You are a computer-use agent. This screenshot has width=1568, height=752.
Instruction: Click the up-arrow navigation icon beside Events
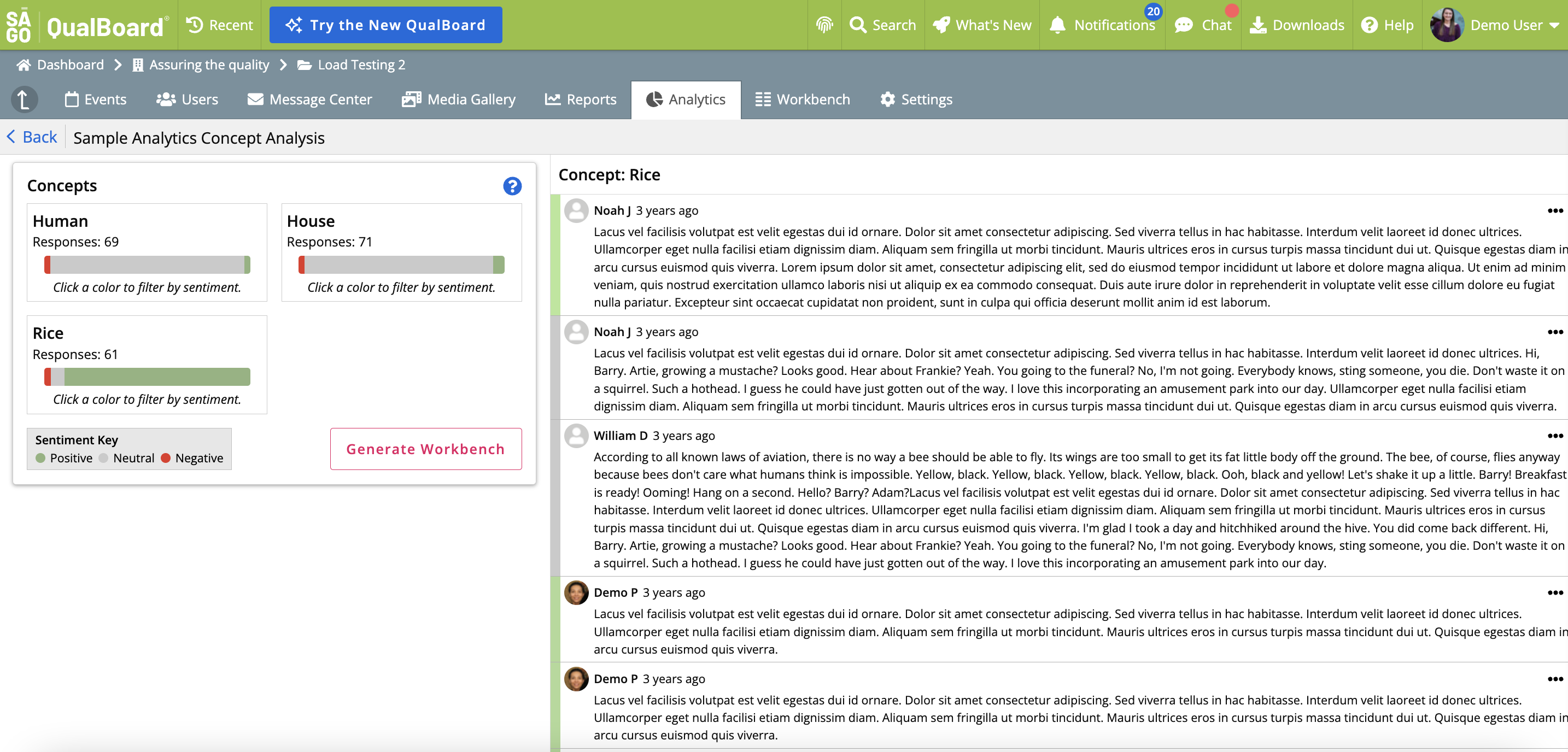point(25,99)
